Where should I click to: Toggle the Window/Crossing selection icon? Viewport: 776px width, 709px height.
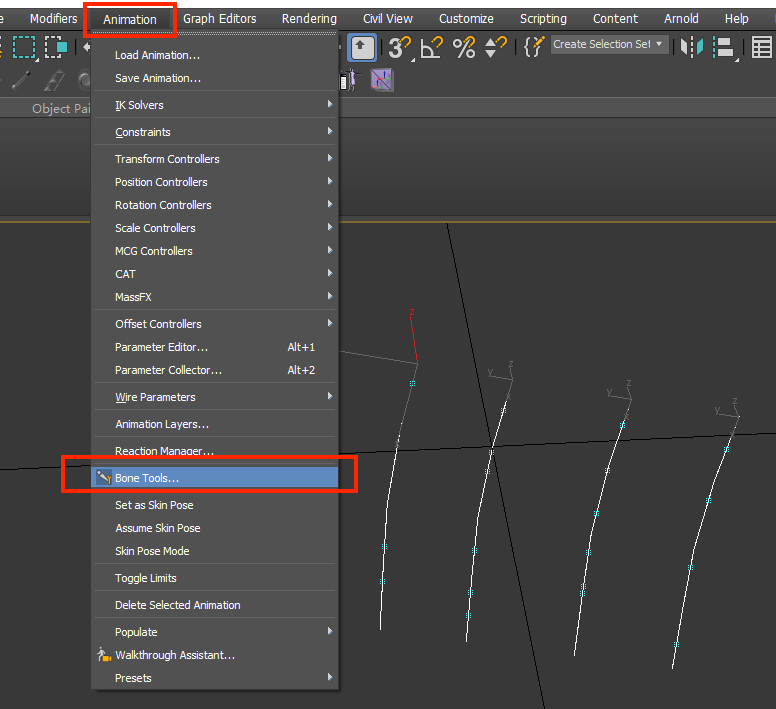click(x=55, y=47)
